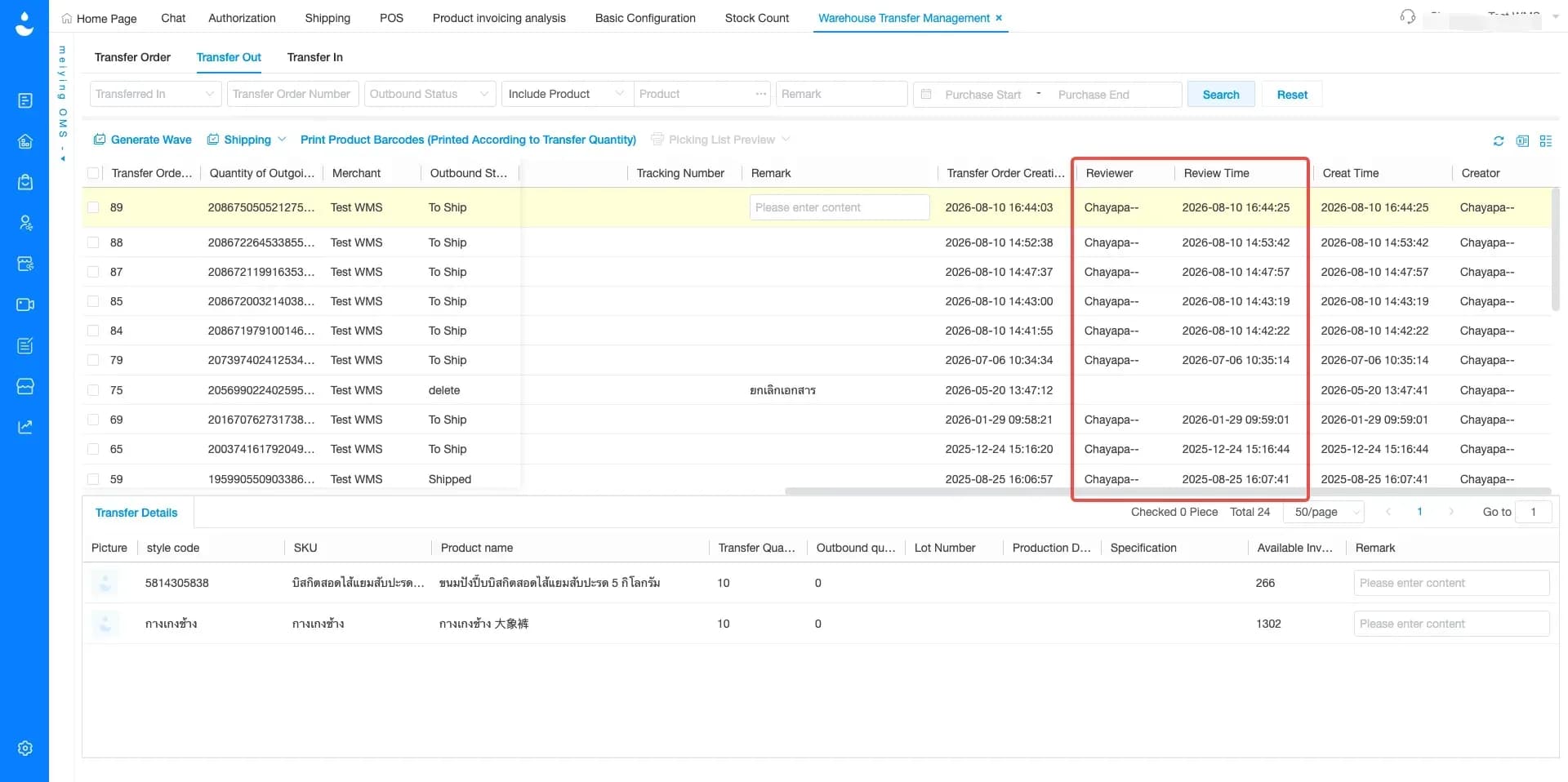Viewport: 1568px width, 782px height.
Task: Select checkbox for transfer order 87
Action: pos(93,272)
